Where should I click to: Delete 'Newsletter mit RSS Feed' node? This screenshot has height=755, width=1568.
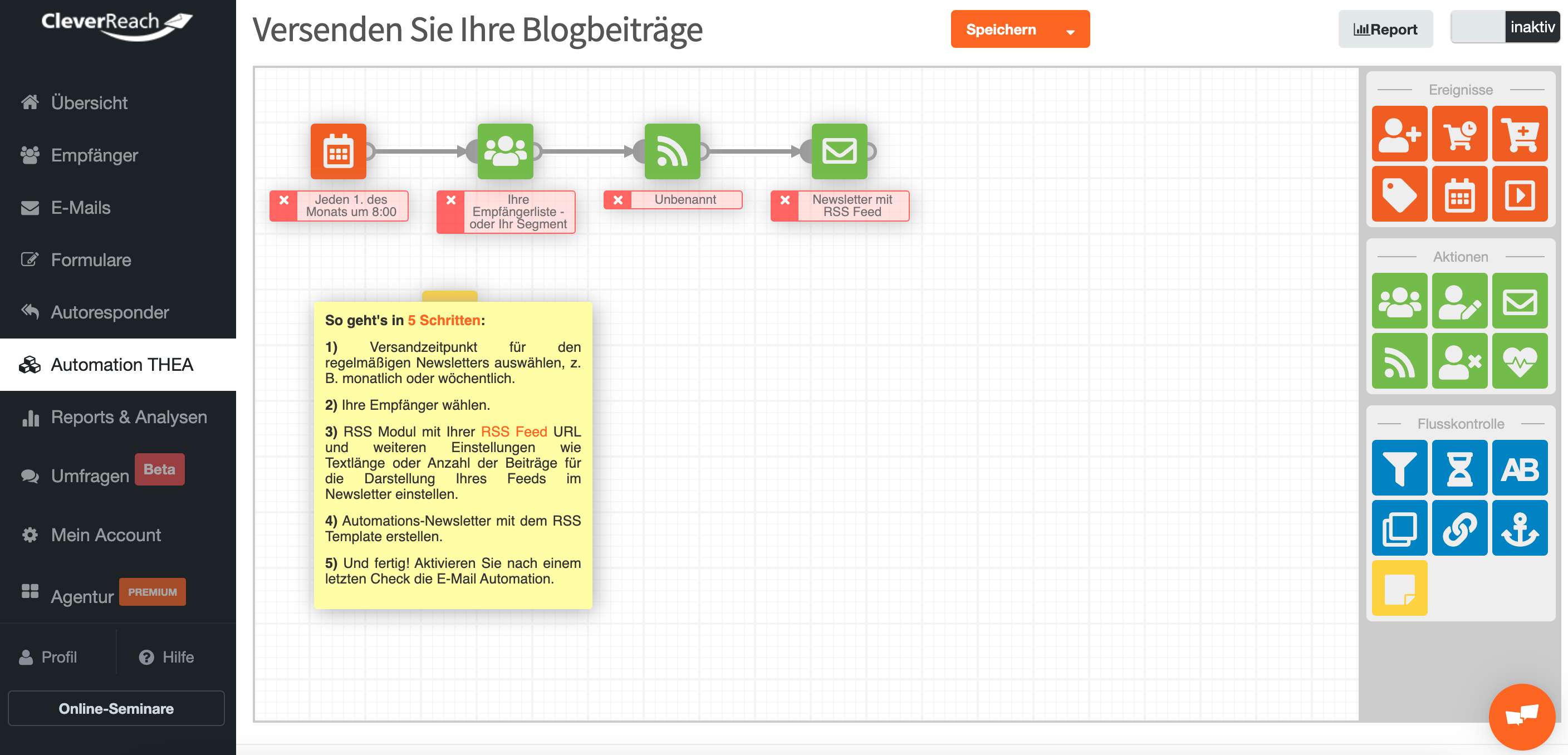785,200
